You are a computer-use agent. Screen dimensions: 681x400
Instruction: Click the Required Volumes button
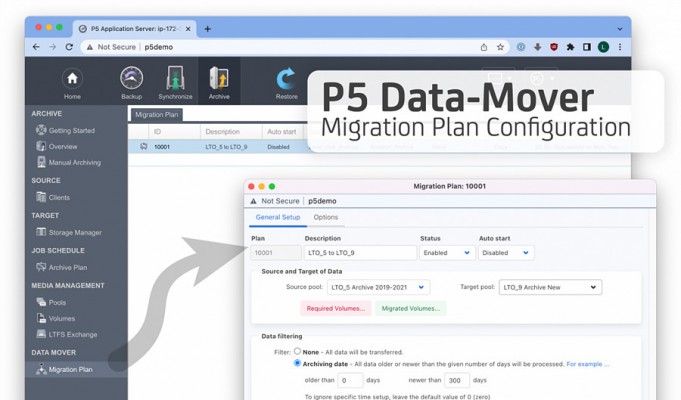(336, 308)
